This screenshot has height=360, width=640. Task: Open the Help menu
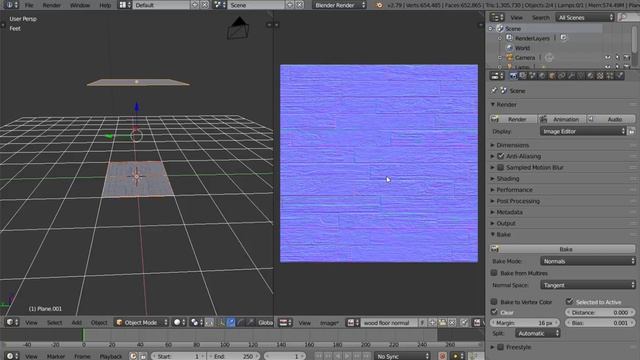point(105,5)
